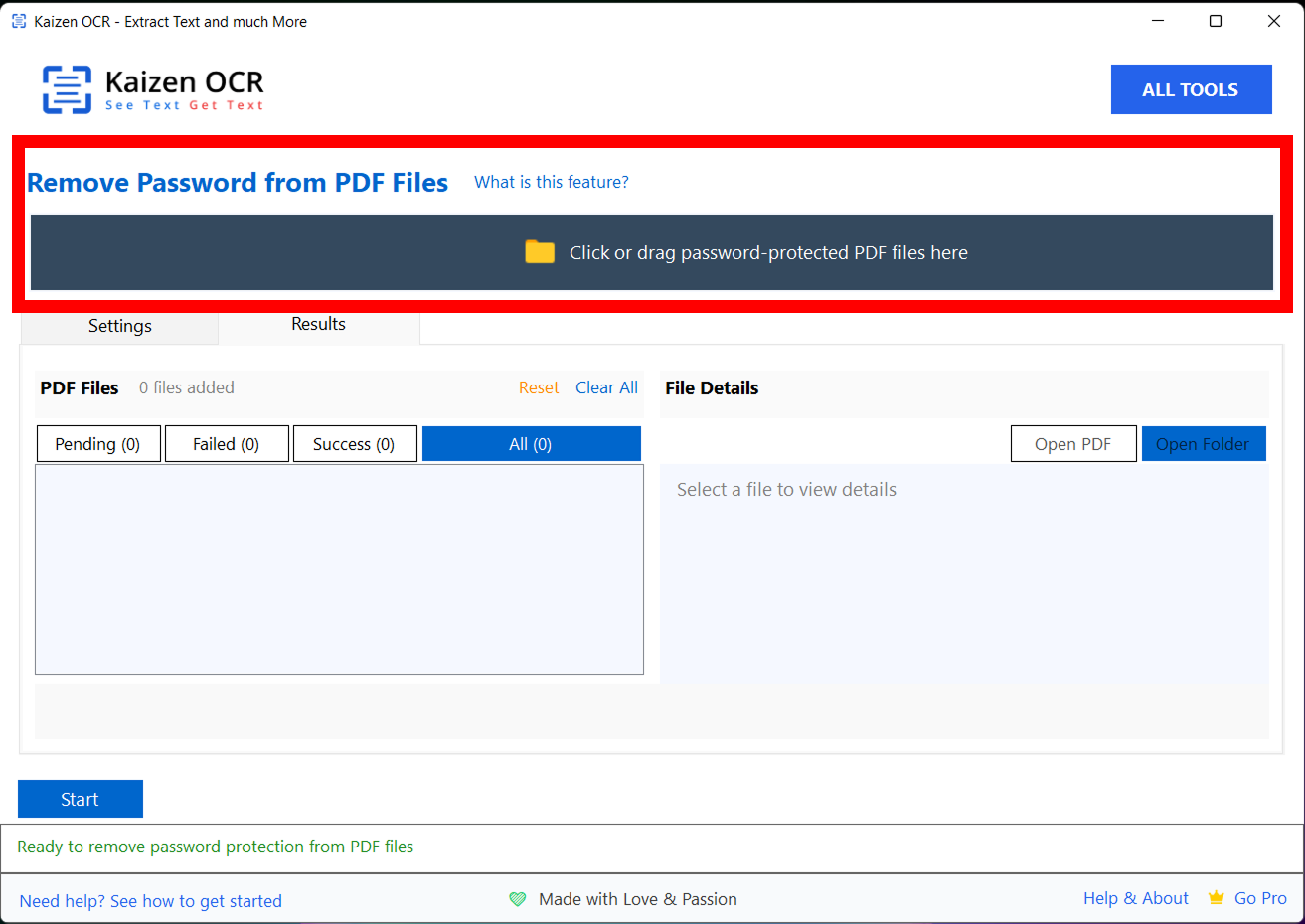Click the yellow folder icon in drop zone
Image resolution: width=1305 pixels, height=924 pixels.
point(540,252)
